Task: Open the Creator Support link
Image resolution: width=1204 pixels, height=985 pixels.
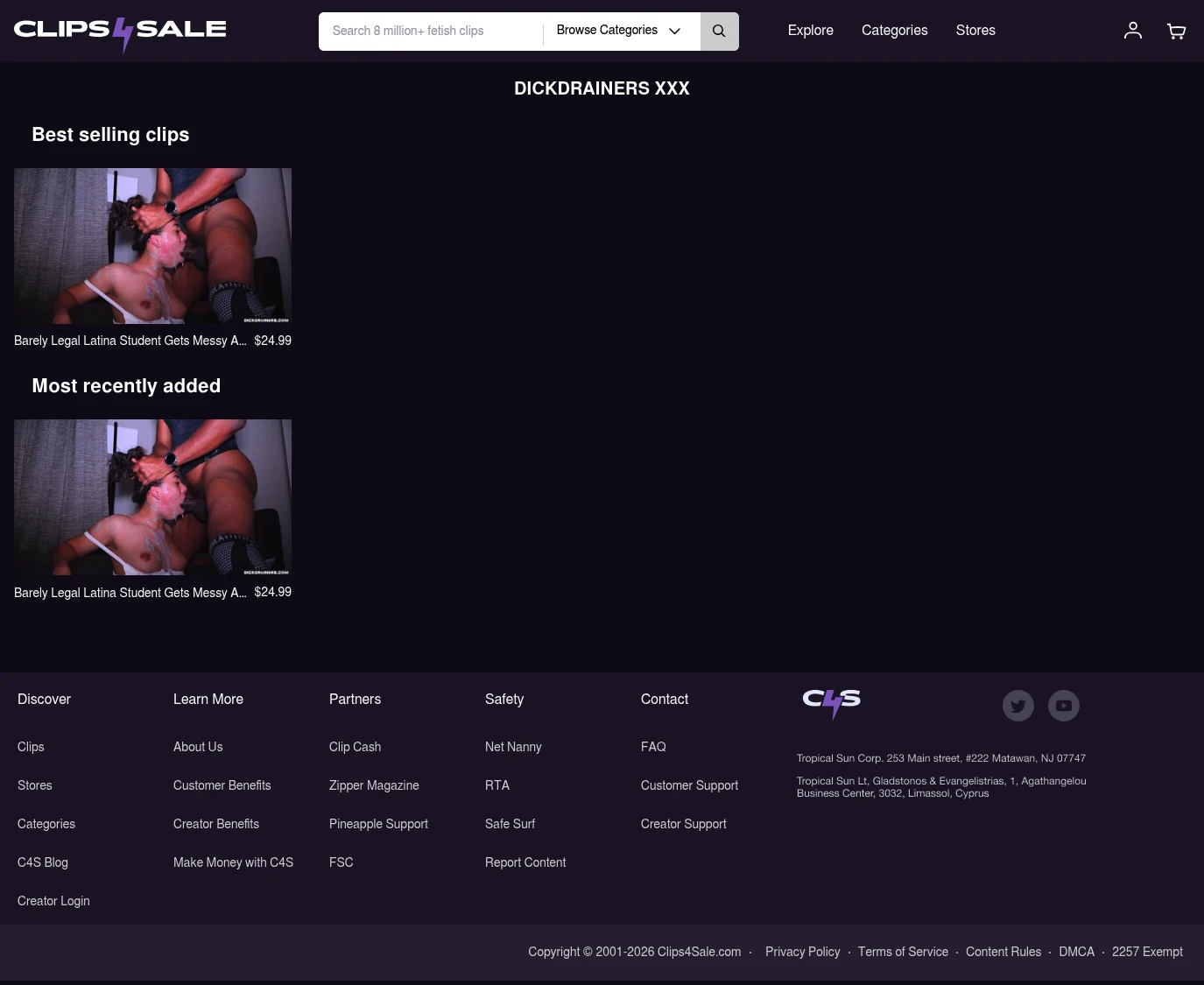Action: (684, 824)
